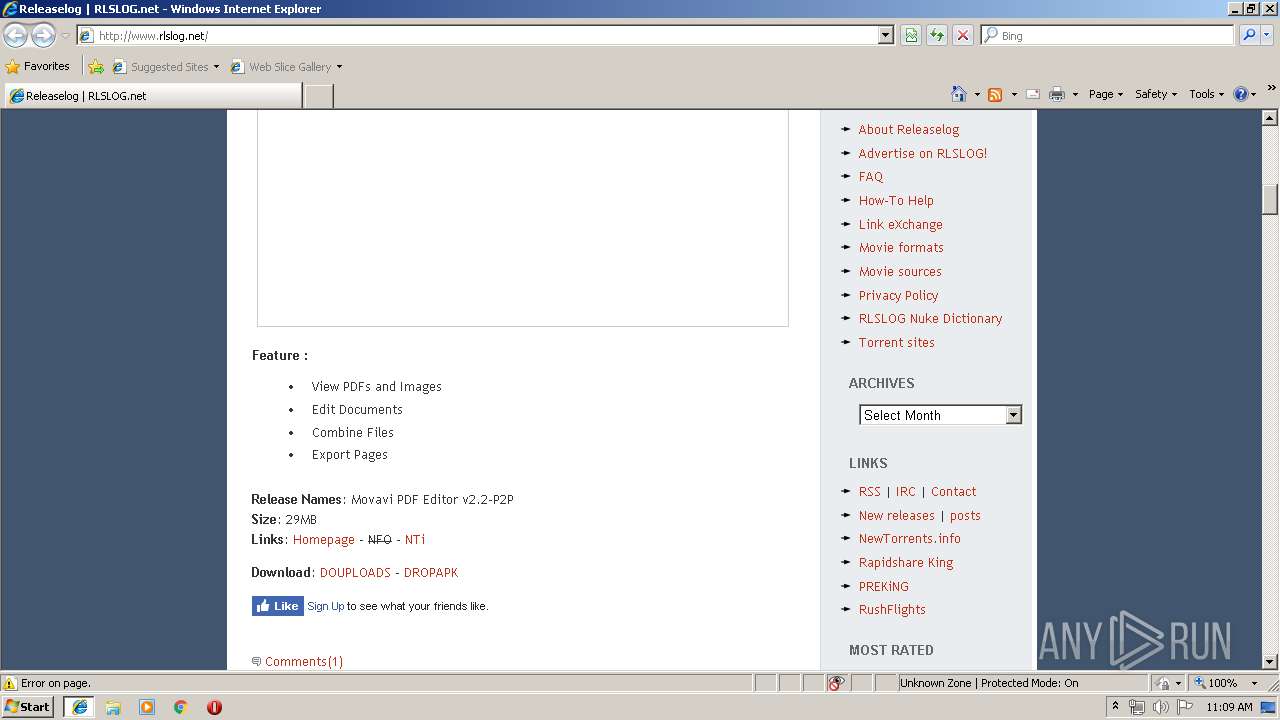Open the Advertise on RLSLOG! link

click(x=922, y=153)
